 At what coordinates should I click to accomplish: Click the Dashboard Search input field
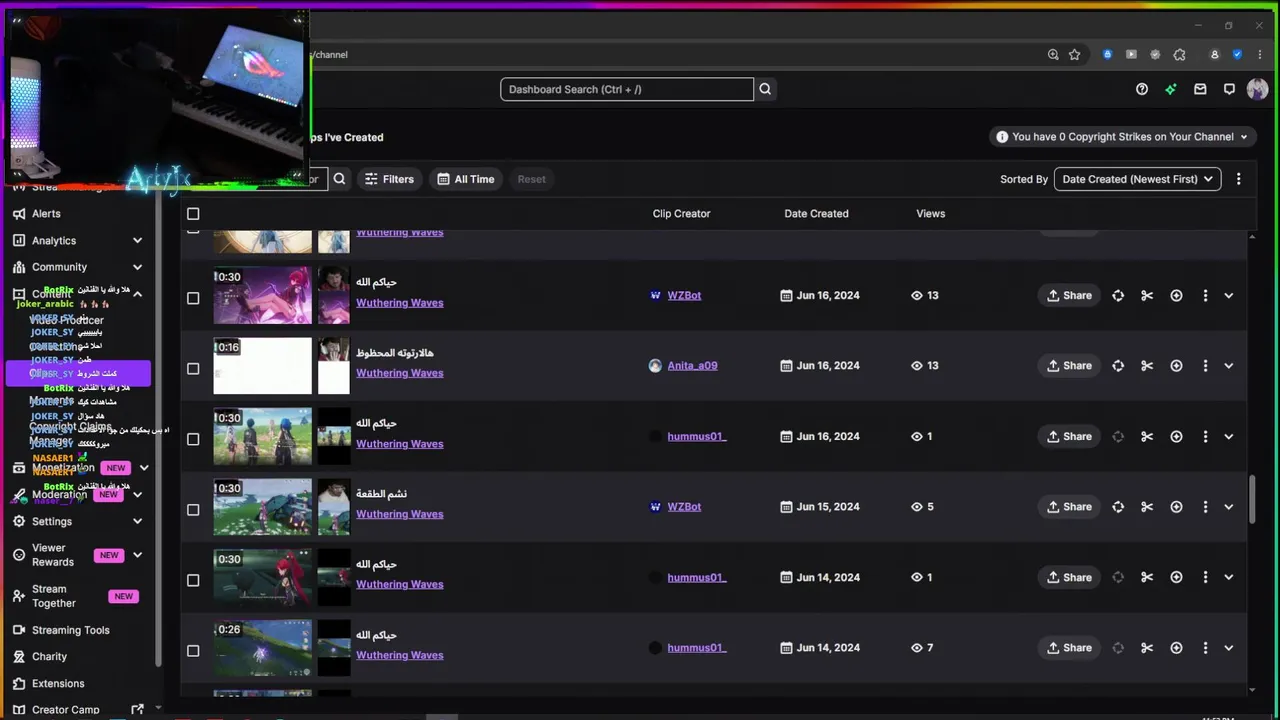tap(627, 89)
